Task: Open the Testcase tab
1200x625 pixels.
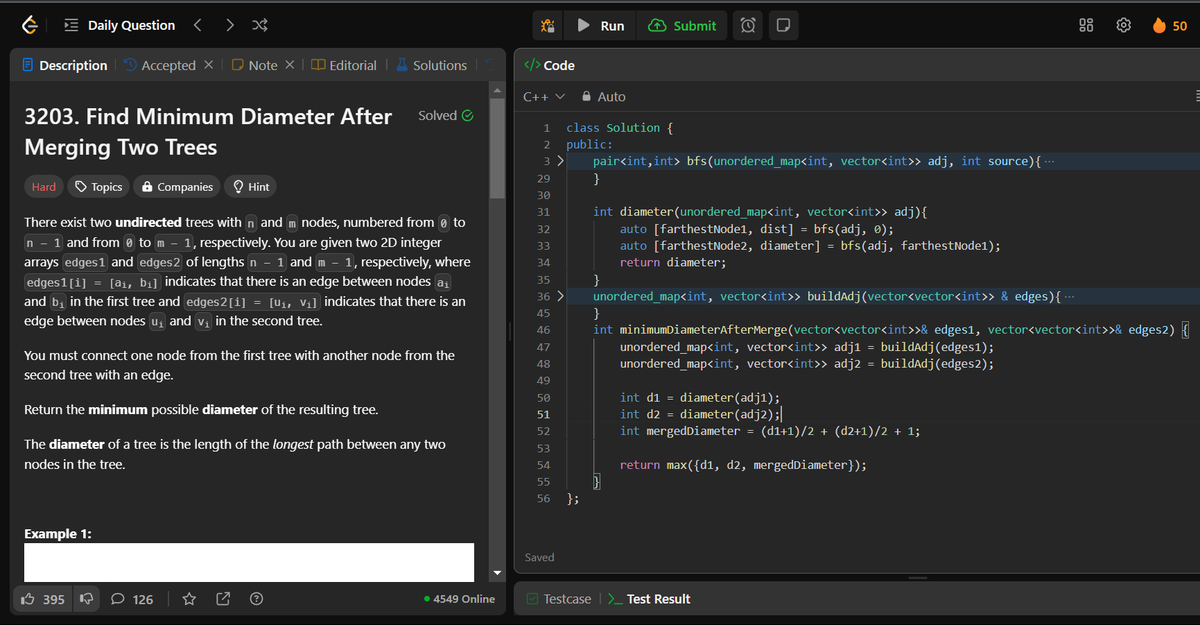Action: tap(558, 599)
